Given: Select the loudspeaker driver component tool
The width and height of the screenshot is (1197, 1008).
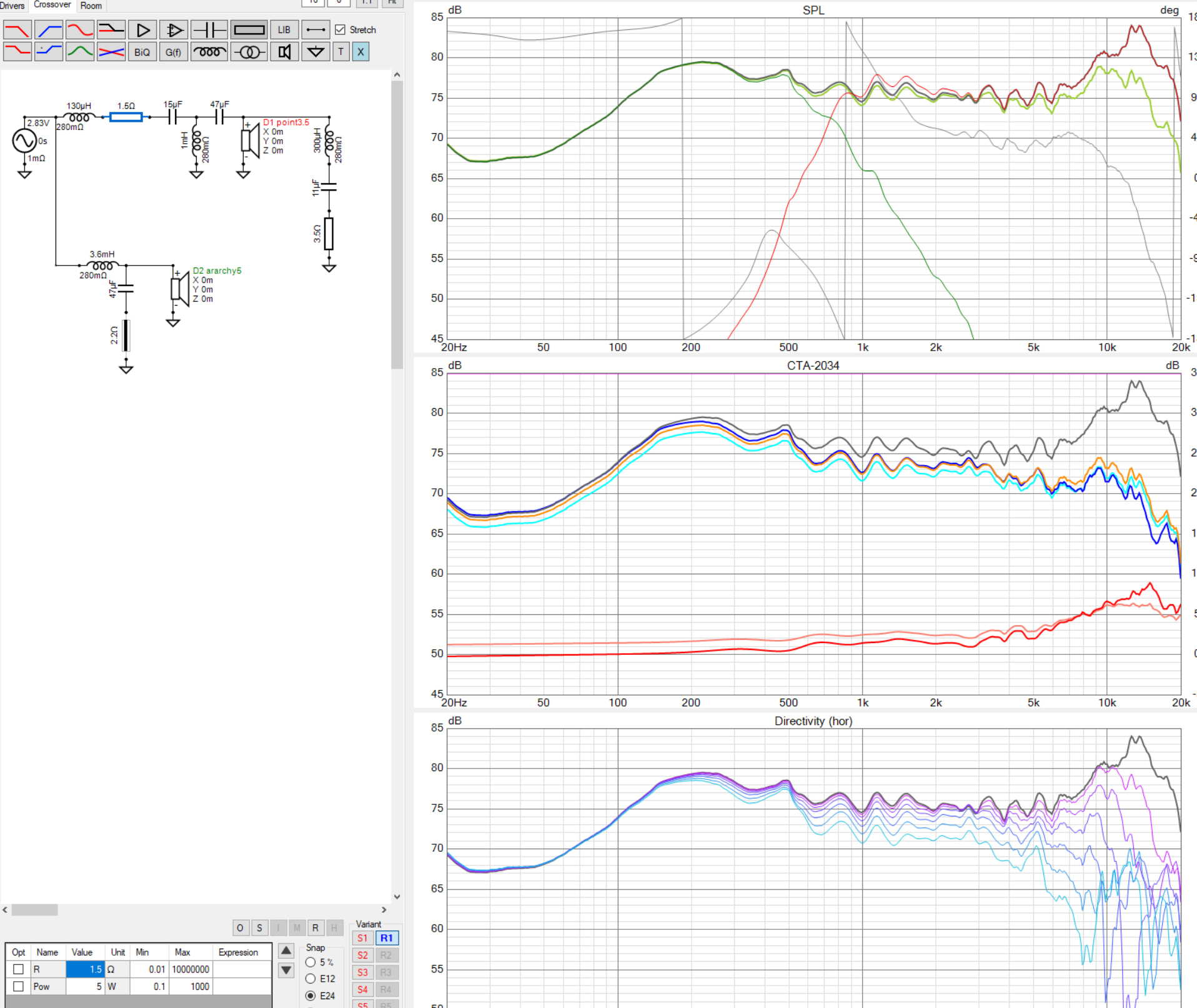Looking at the screenshot, I should 284,52.
